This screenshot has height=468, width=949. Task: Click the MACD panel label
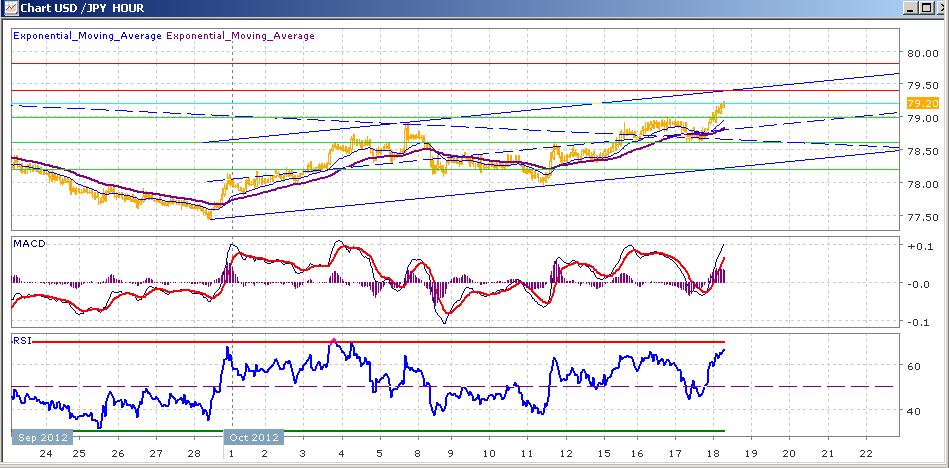[29, 243]
